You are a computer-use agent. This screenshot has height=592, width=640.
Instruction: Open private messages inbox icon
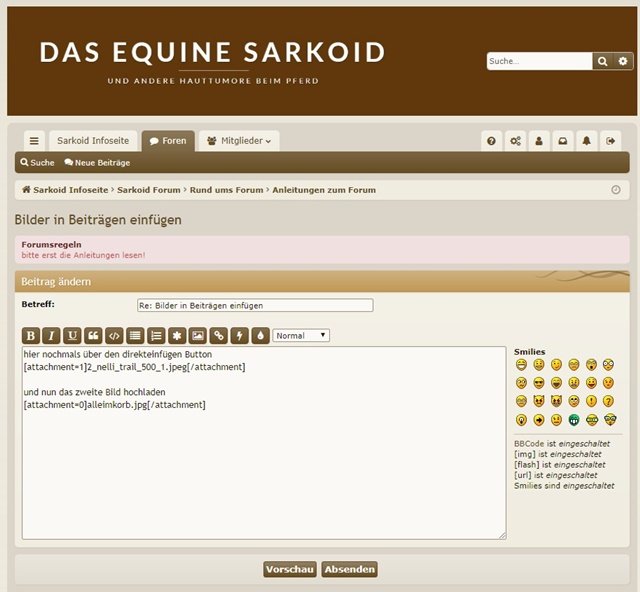point(563,141)
